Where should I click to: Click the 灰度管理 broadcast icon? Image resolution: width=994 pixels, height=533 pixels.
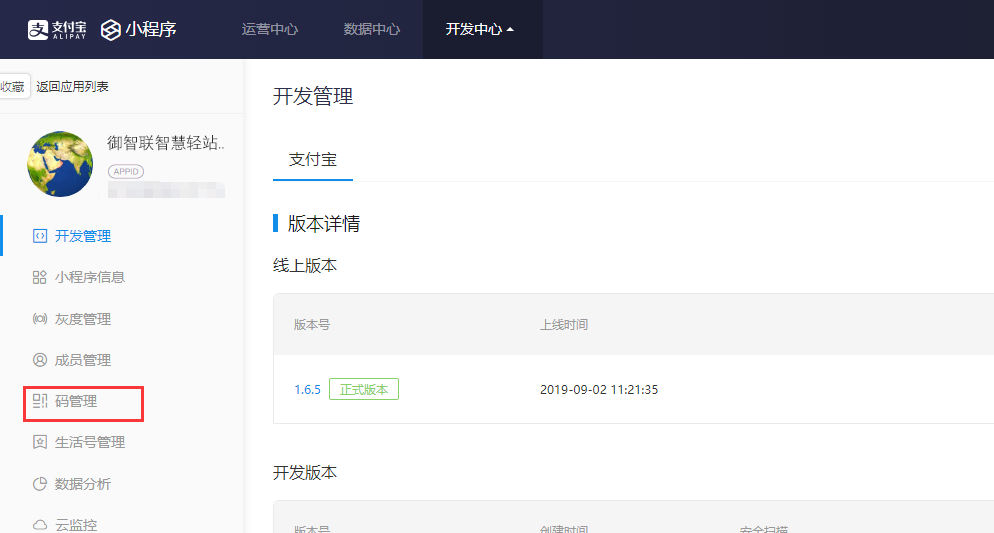pyautogui.click(x=40, y=319)
